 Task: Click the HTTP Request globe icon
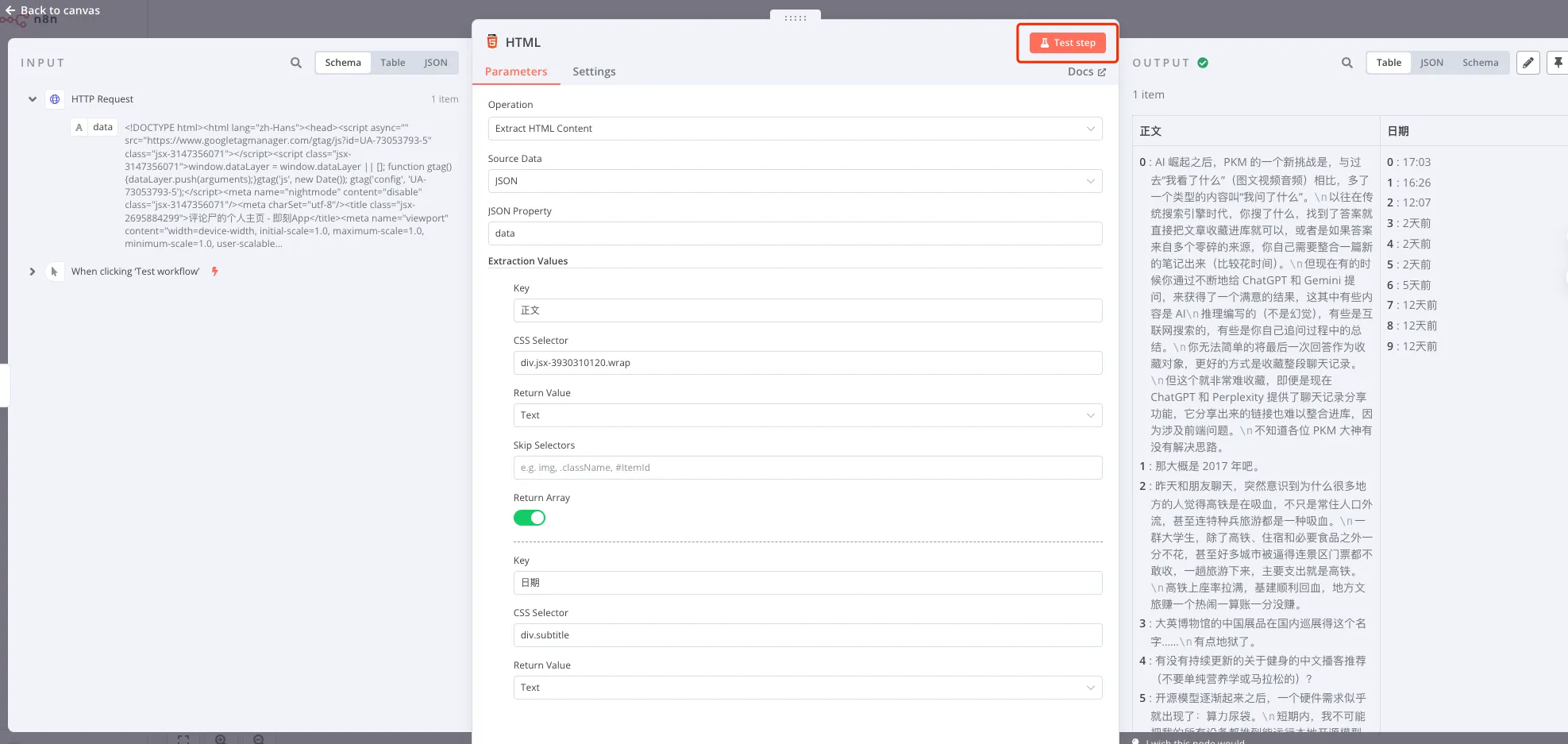tap(55, 99)
